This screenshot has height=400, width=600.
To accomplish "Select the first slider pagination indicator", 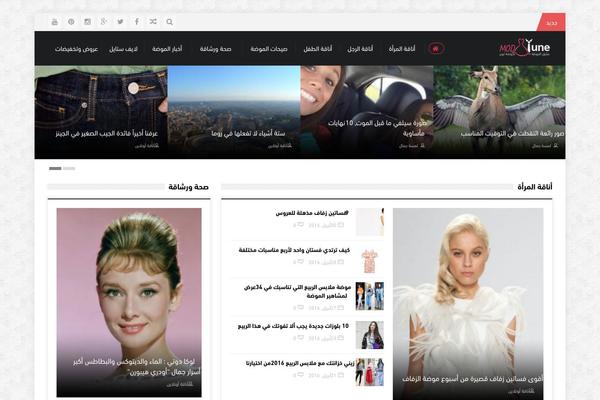I will 55,168.
